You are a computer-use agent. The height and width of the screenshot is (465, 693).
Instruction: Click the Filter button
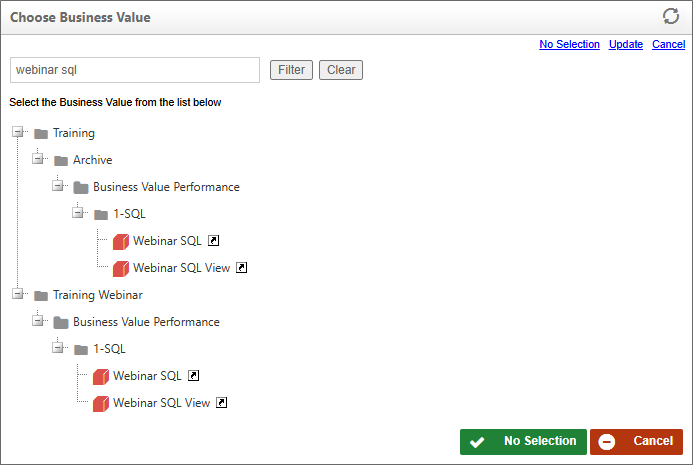coord(291,70)
